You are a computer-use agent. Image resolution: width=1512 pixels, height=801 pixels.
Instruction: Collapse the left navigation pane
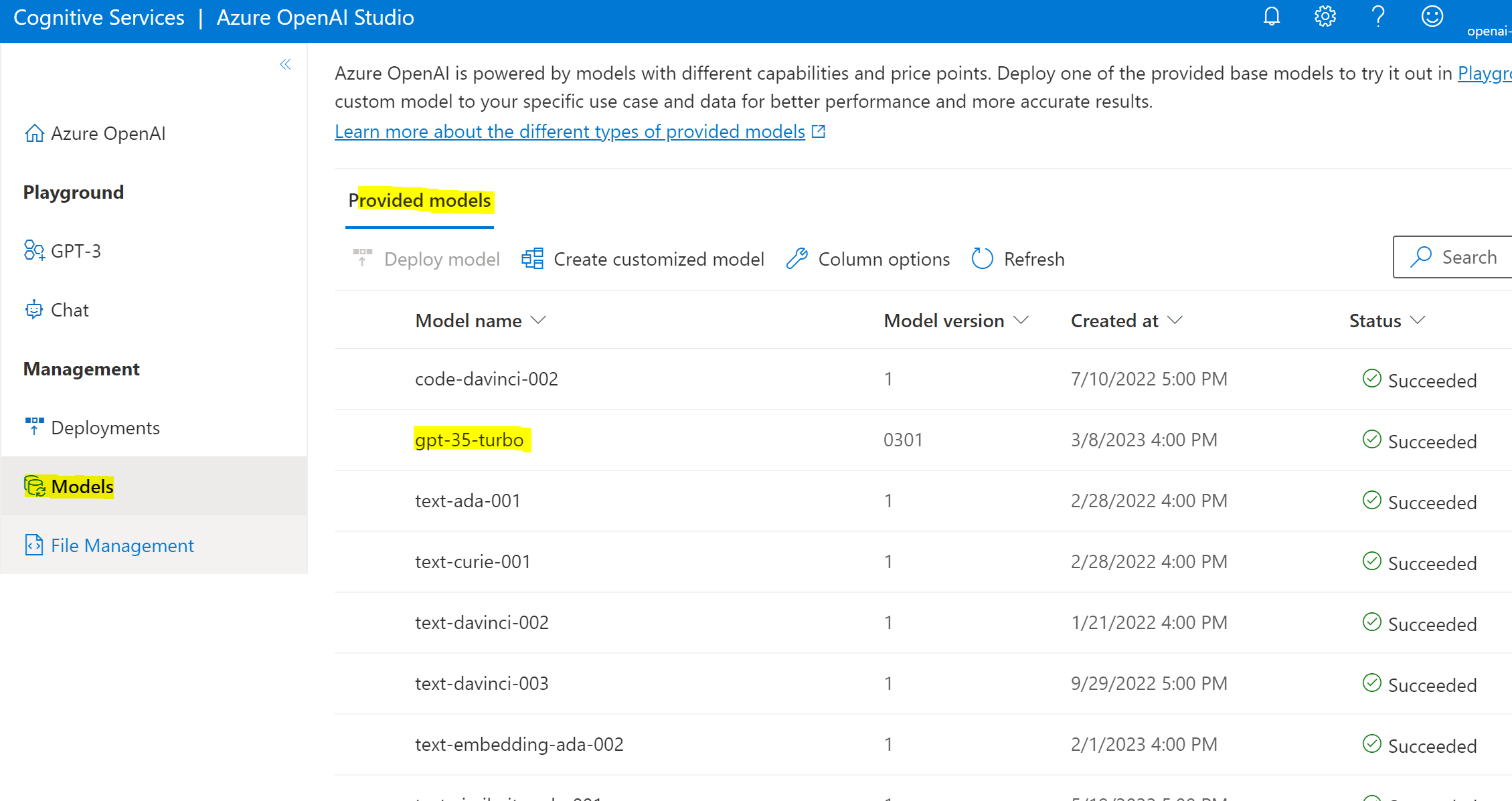tap(285, 64)
